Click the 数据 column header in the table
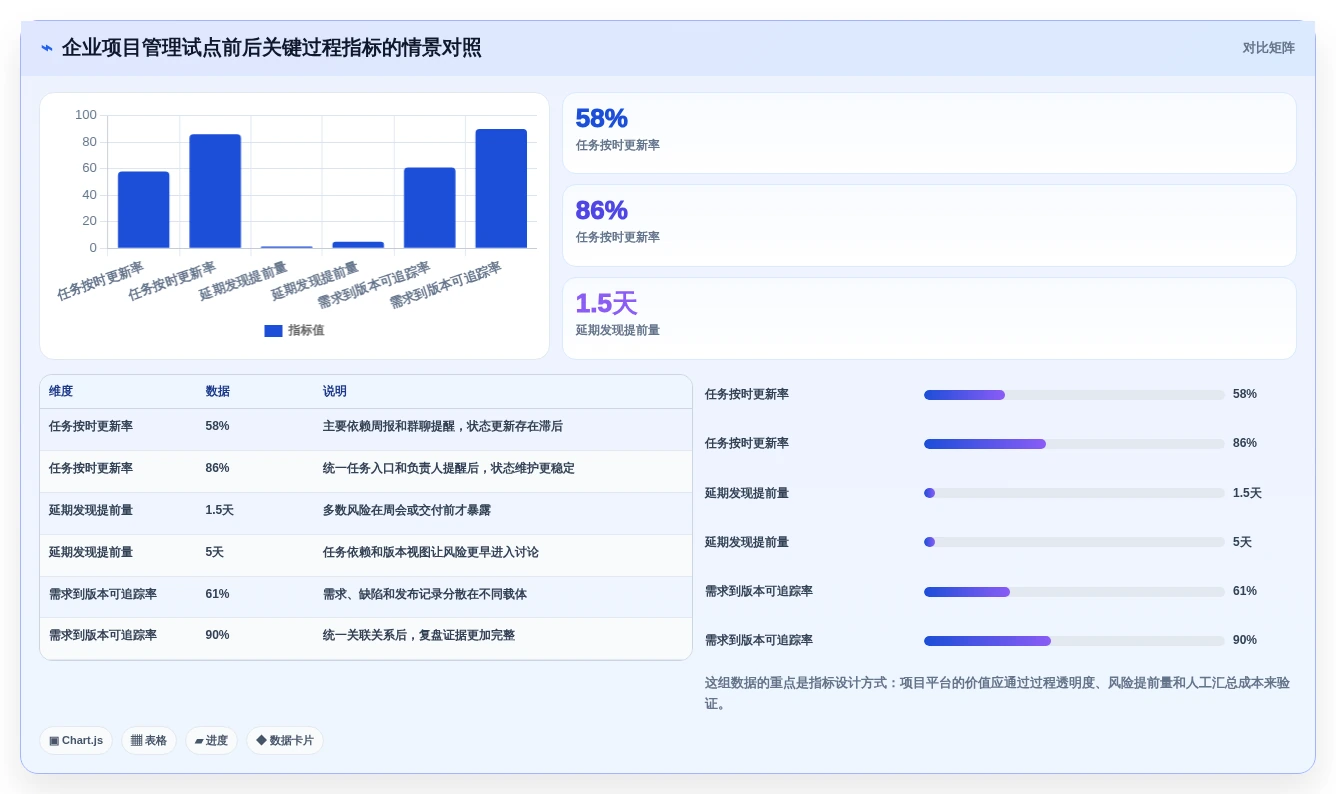Screen dimensions: 1336x794 (218, 392)
